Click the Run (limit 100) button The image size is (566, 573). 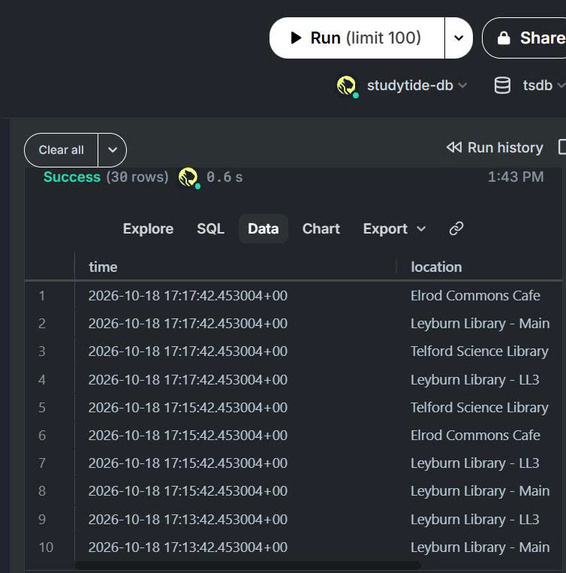(x=357, y=38)
